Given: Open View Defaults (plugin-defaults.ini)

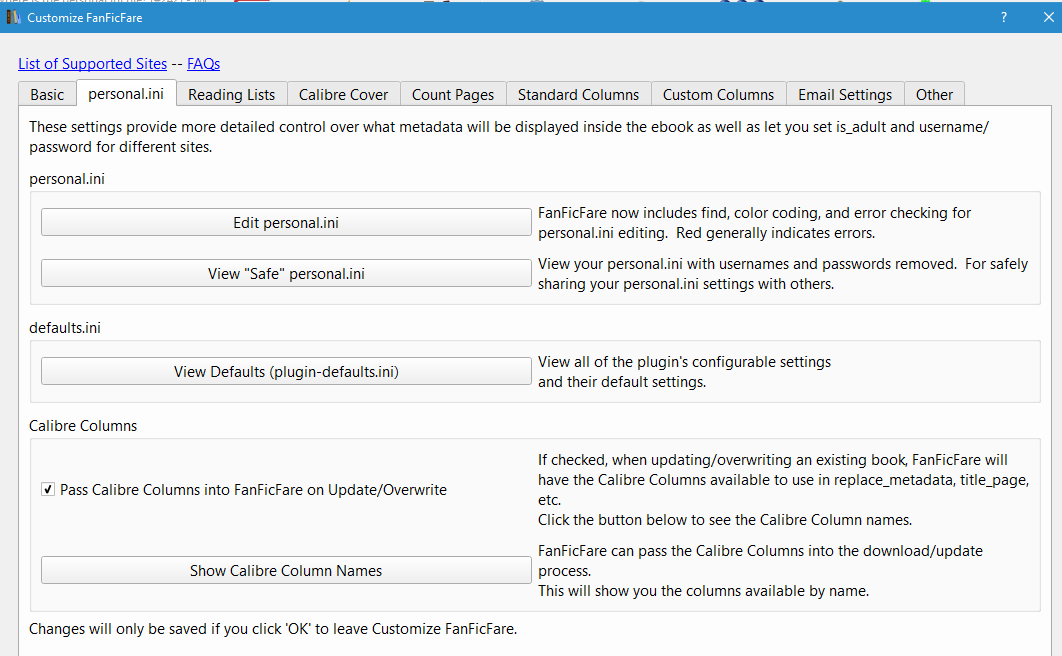Looking at the screenshot, I should (286, 372).
